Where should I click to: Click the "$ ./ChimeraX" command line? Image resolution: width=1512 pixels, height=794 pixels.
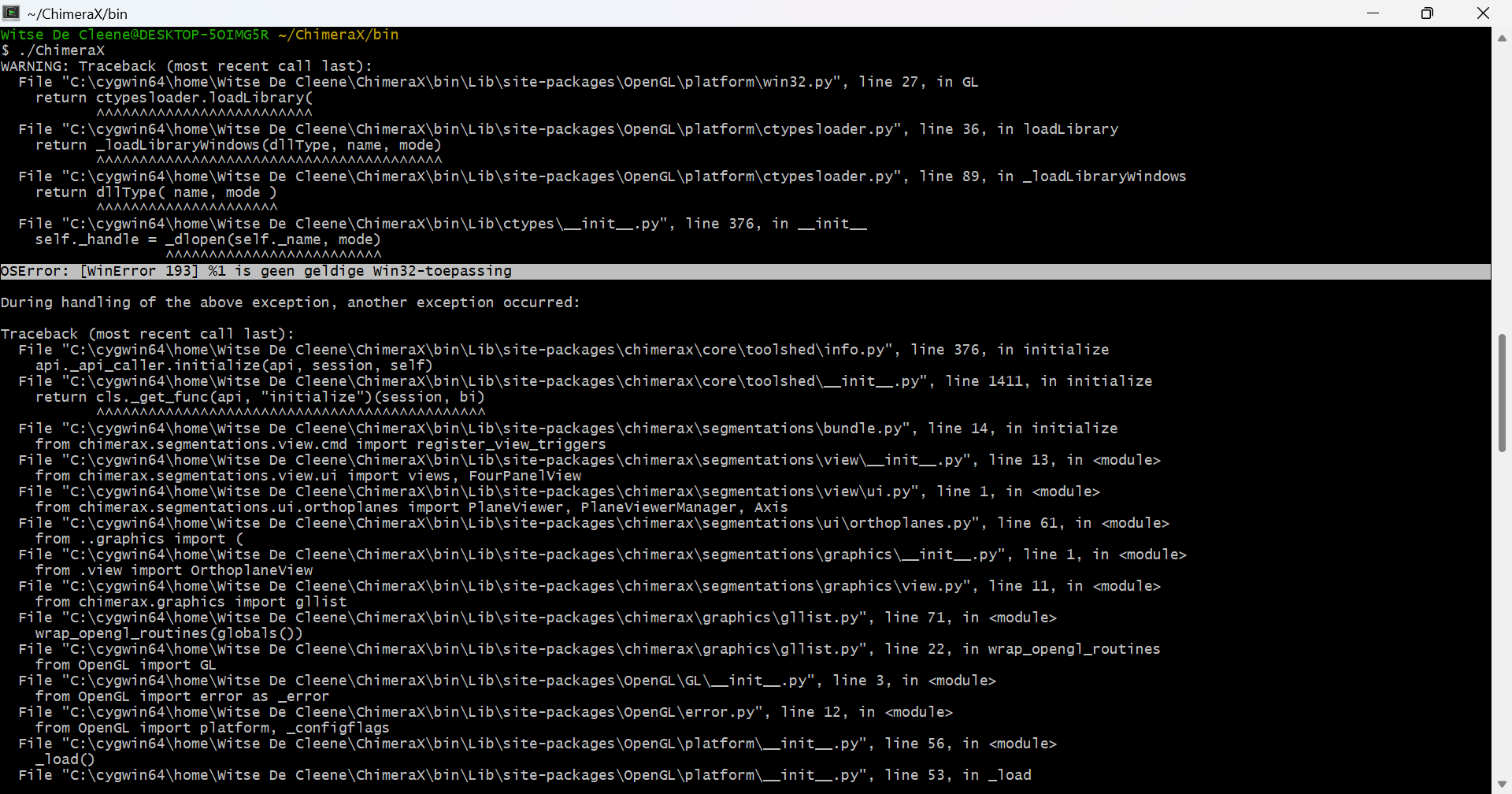[53, 50]
